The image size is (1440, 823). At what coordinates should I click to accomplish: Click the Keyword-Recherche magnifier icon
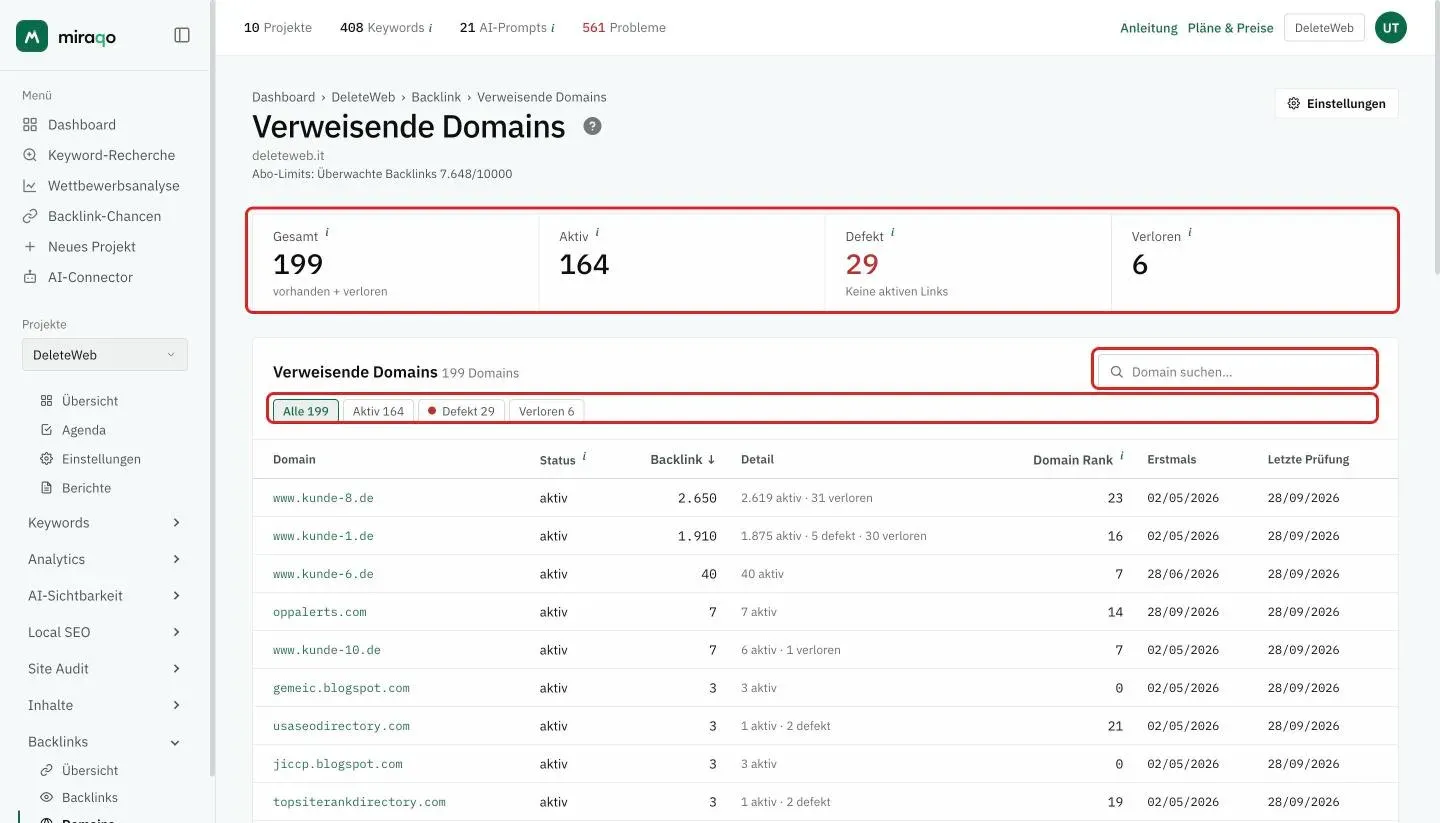coord(30,155)
